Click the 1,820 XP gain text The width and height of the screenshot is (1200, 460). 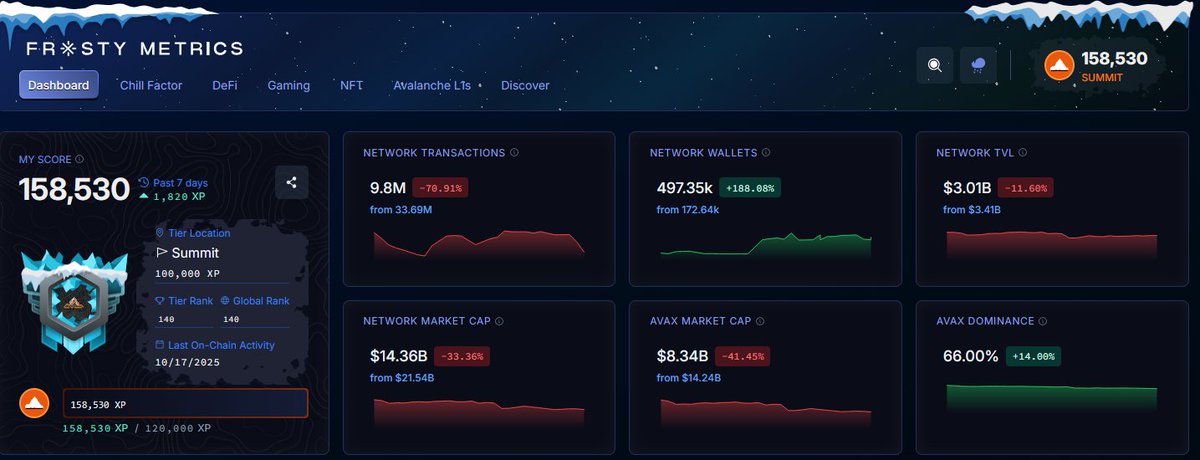tap(180, 197)
